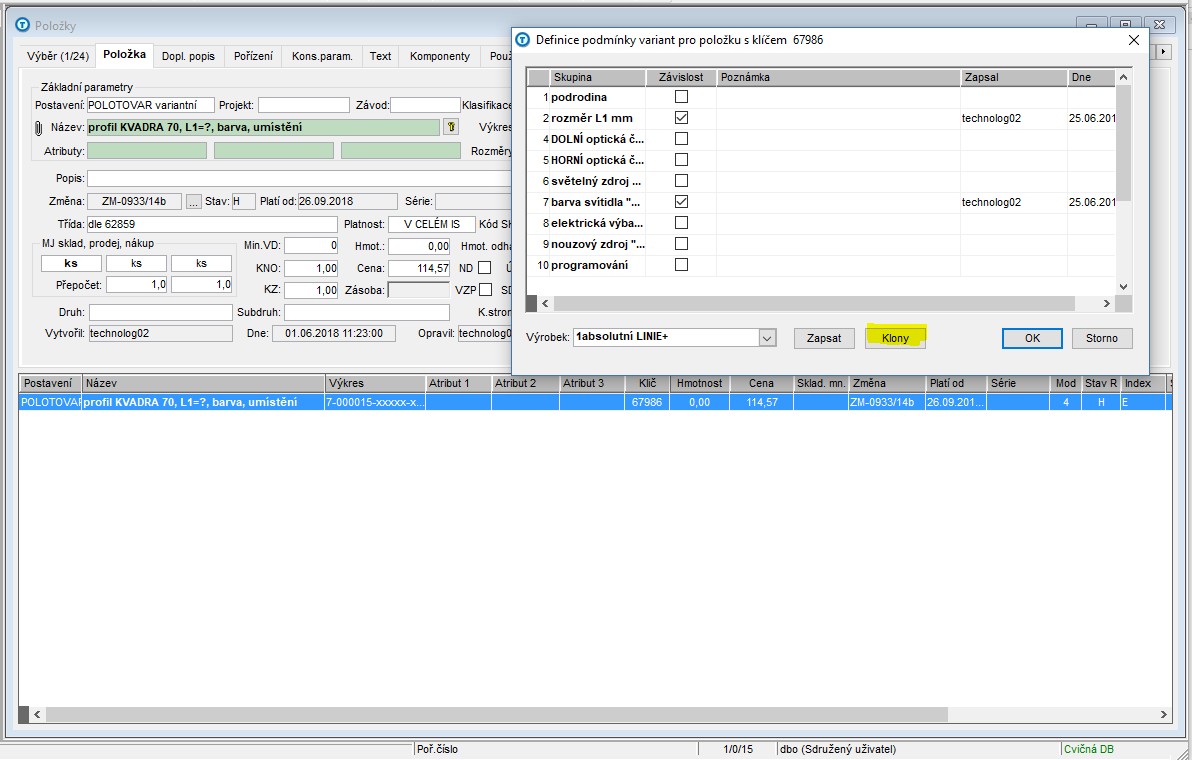The image size is (1192, 760).
Task: Toggle Závislost checkbox for HORNÍ optická row
Action: [681, 160]
